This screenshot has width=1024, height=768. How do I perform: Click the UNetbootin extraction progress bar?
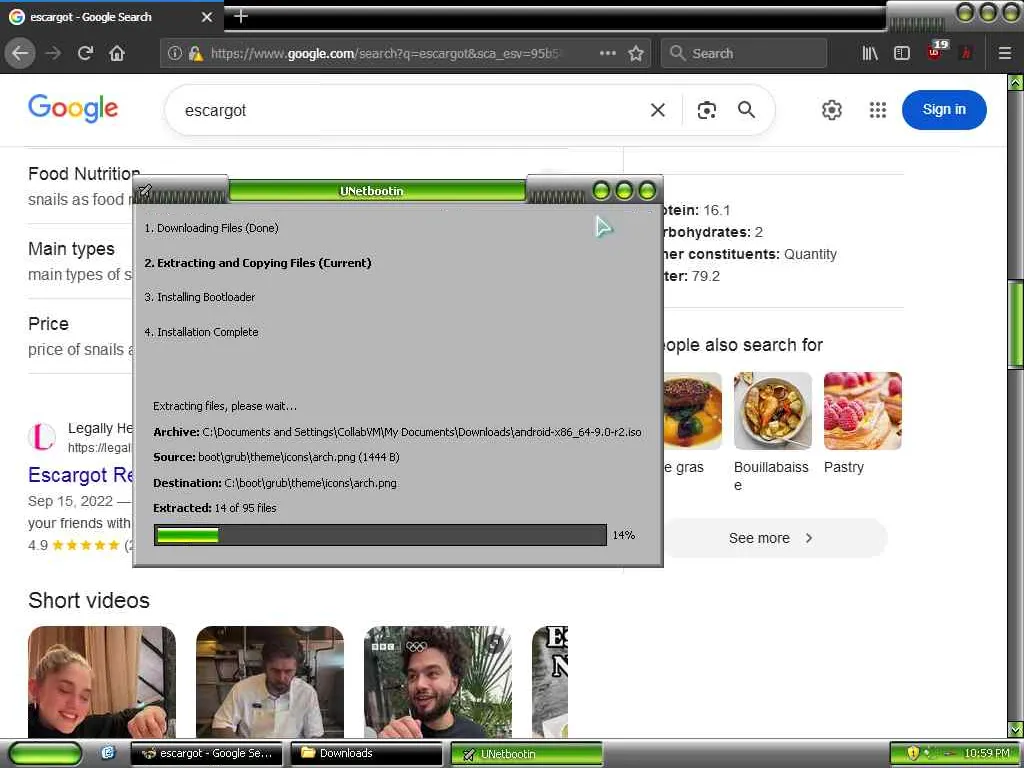tap(380, 535)
